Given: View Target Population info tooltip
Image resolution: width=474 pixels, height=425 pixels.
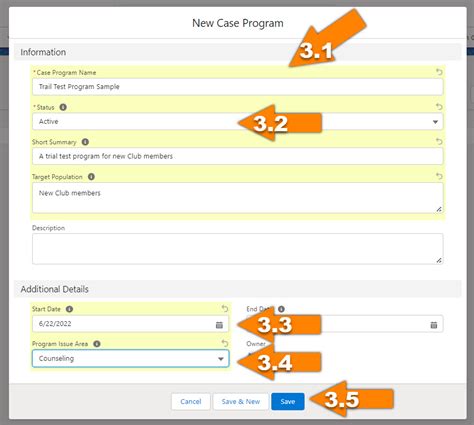Looking at the screenshot, I should [91, 176].
